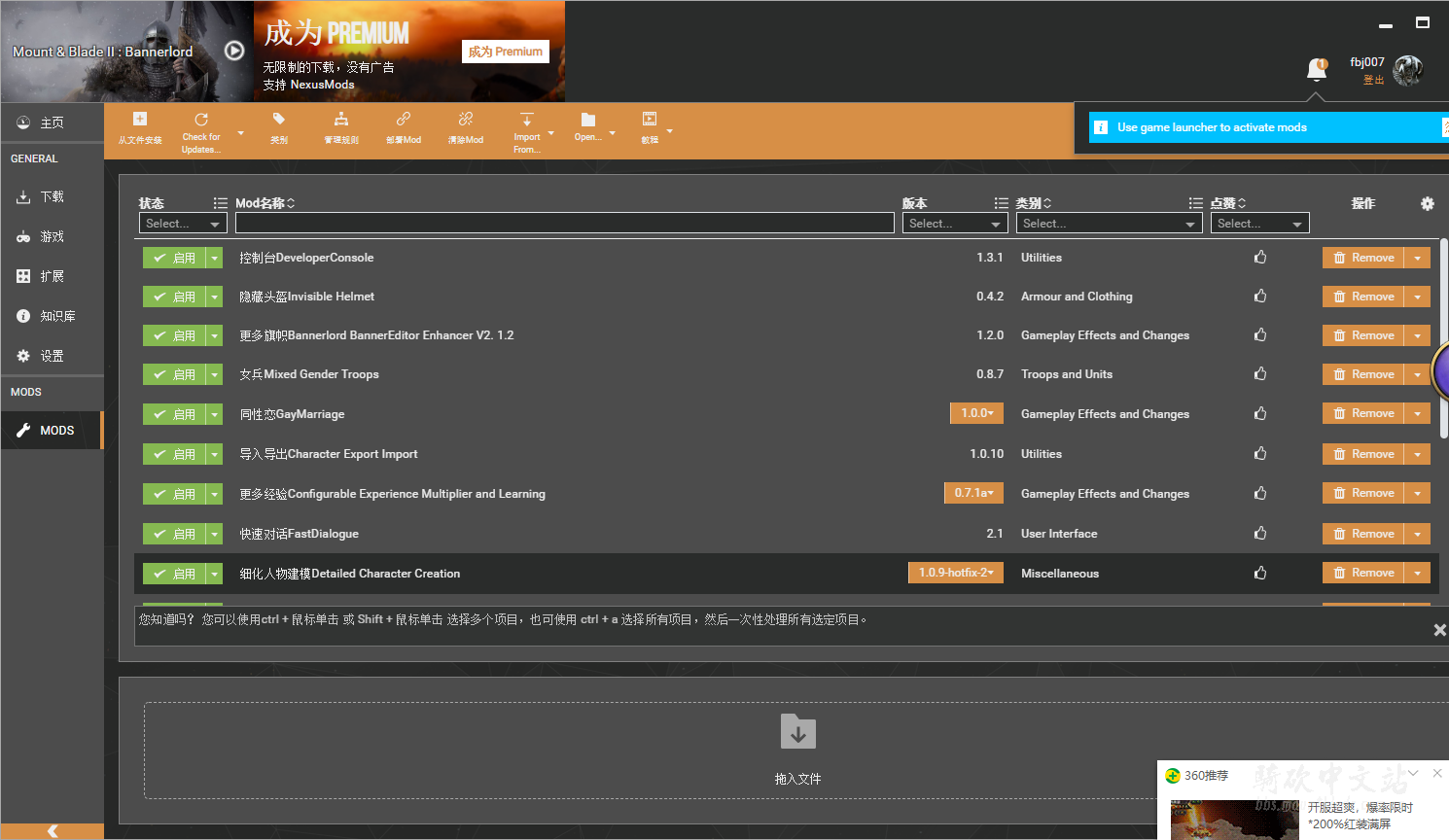Expand the 1.0.9-hotfix-2 version dropdown

tap(956, 573)
